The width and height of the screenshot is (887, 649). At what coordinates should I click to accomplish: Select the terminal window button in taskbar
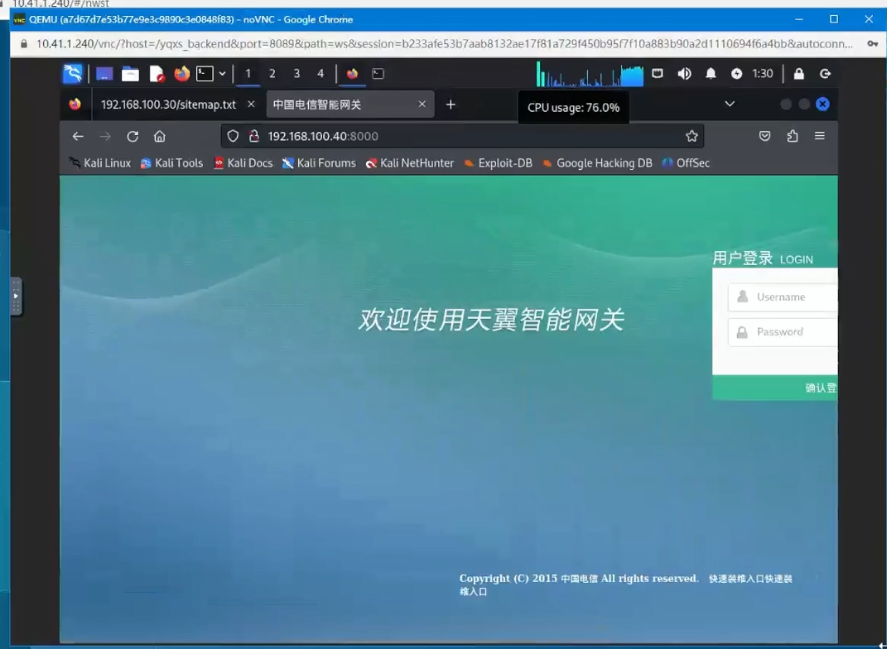point(378,74)
